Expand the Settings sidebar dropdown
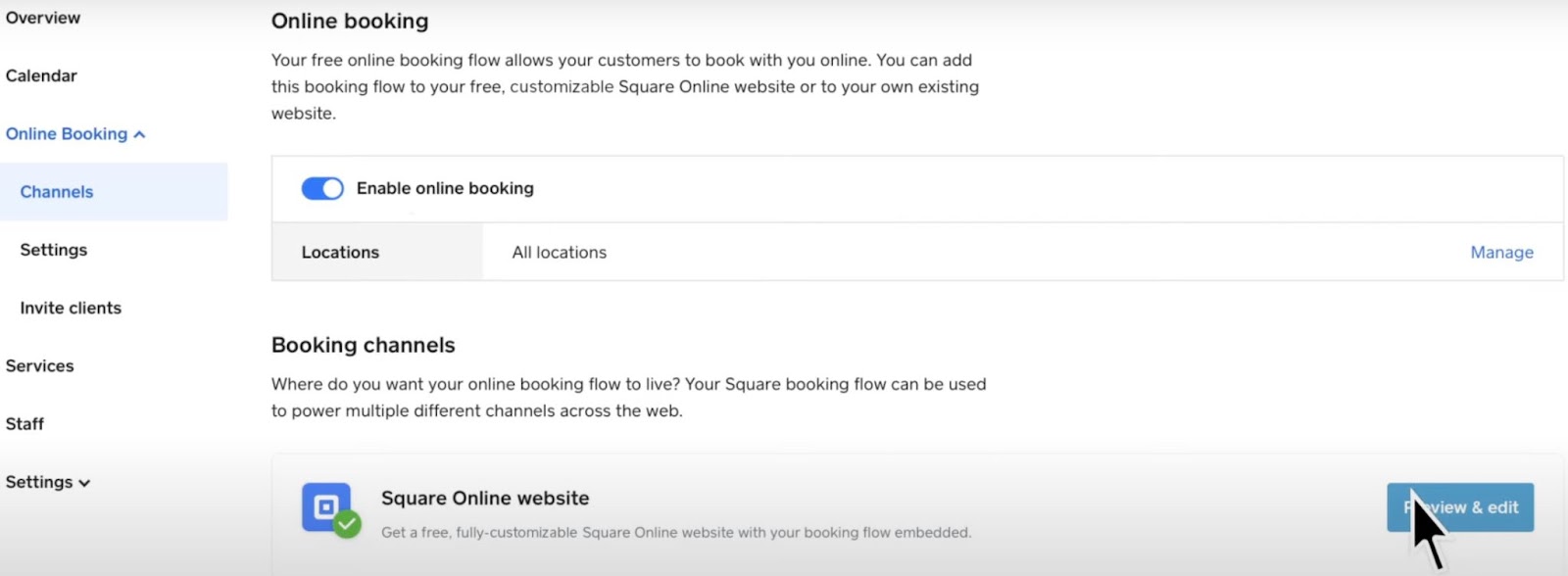This screenshot has width=1568, height=576. (48, 482)
